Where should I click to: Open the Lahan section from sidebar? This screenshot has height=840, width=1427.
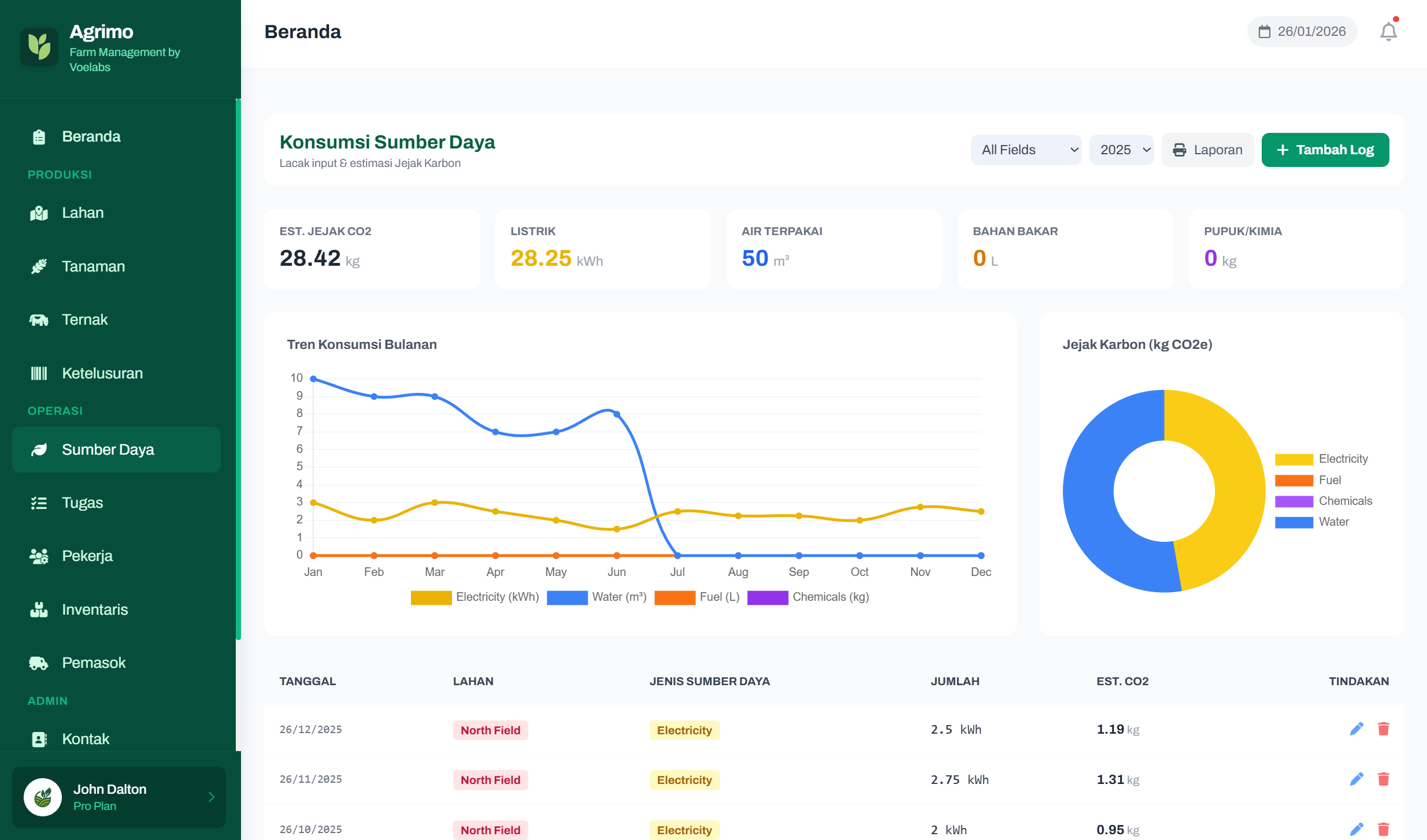(83, 213)
